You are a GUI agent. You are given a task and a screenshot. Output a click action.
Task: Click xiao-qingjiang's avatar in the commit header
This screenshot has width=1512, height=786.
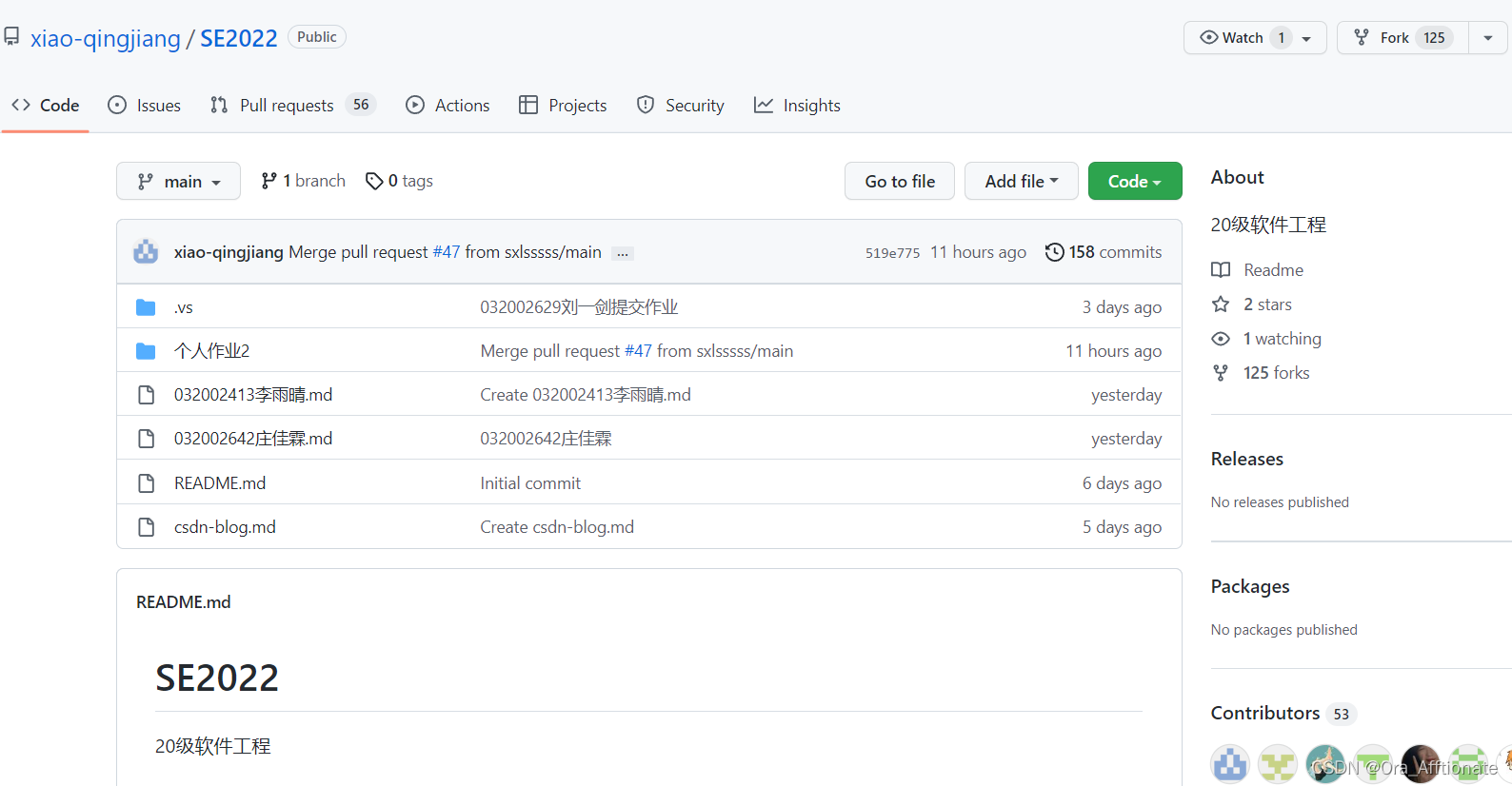coord(146,252)
